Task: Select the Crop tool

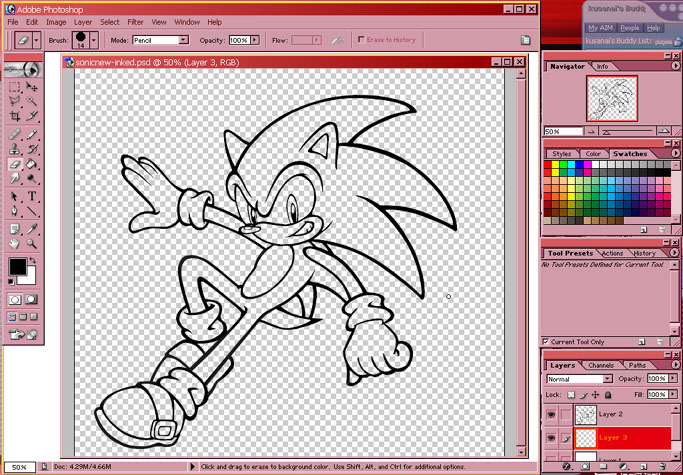Action: (15, 116)
